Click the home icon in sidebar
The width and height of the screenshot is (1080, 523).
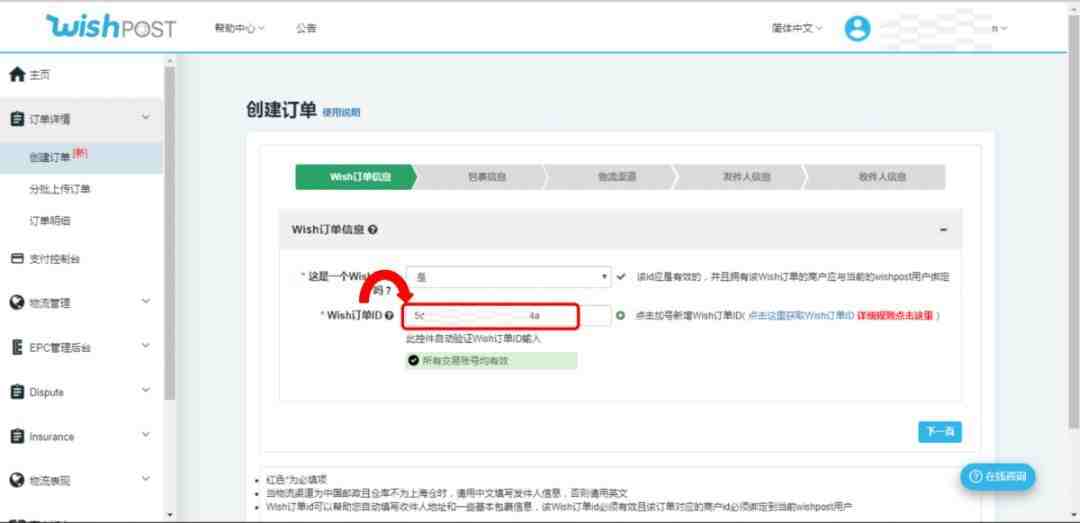pyautogui.click(x=17, y=74)
